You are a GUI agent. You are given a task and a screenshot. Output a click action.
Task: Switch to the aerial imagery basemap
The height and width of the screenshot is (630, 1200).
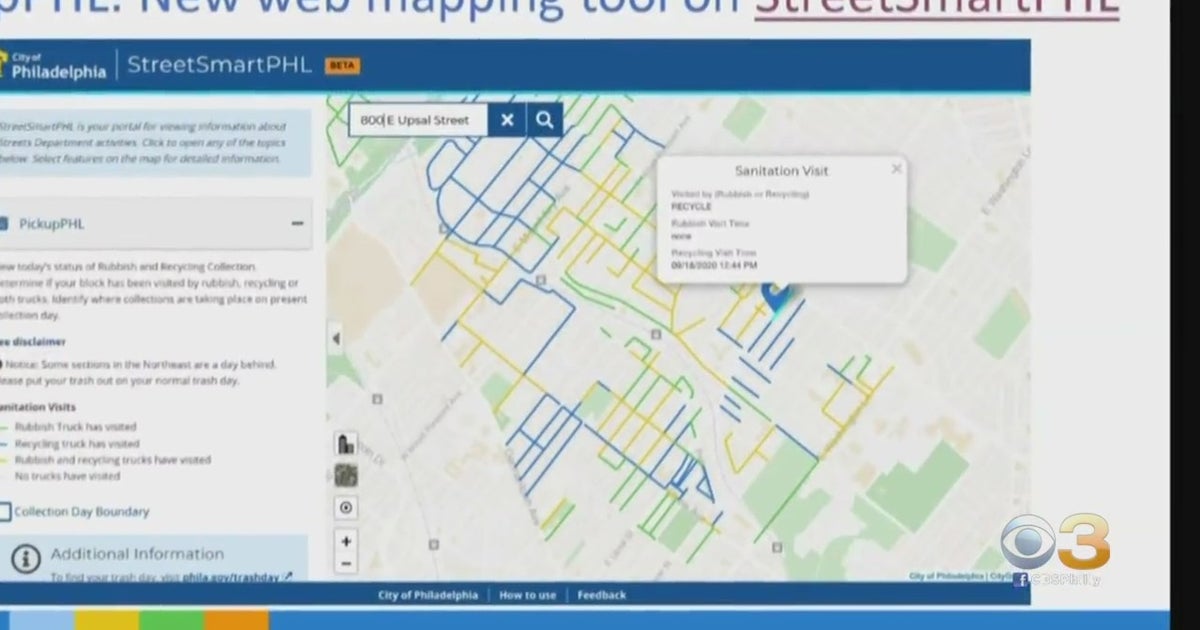click(x=346, y=476)
